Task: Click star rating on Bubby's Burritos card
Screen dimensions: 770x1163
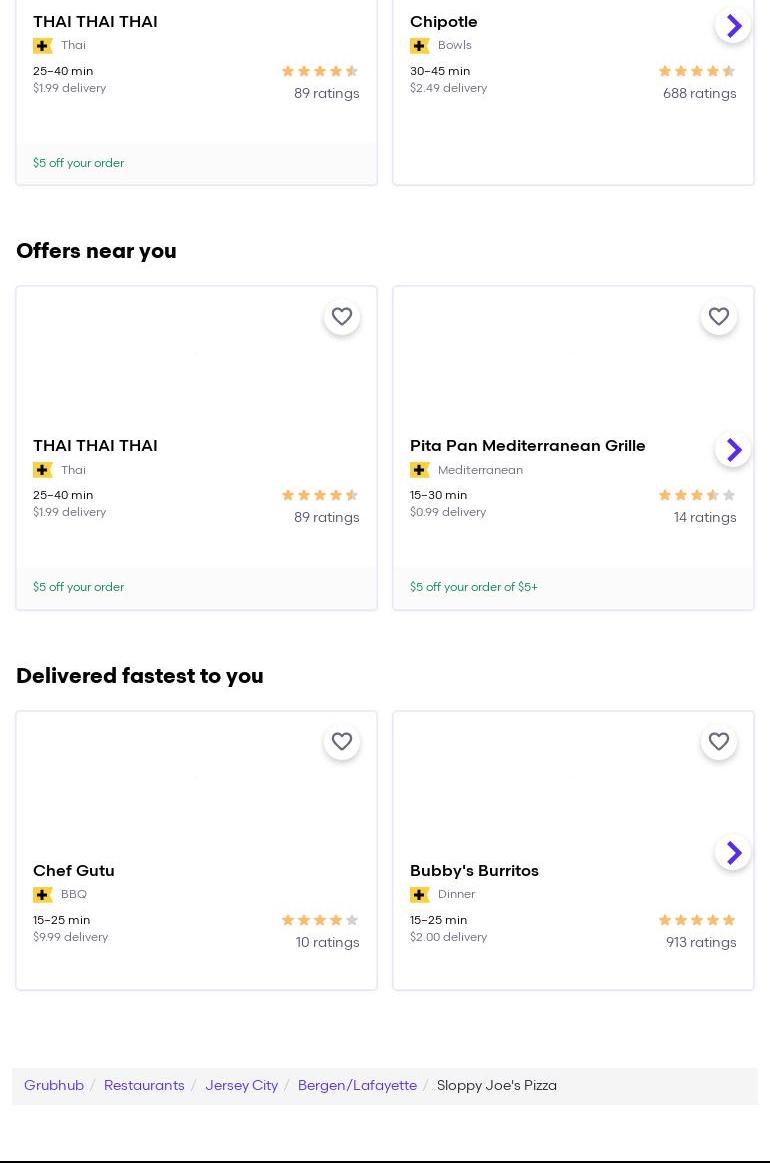Action: tap(697, 920)
